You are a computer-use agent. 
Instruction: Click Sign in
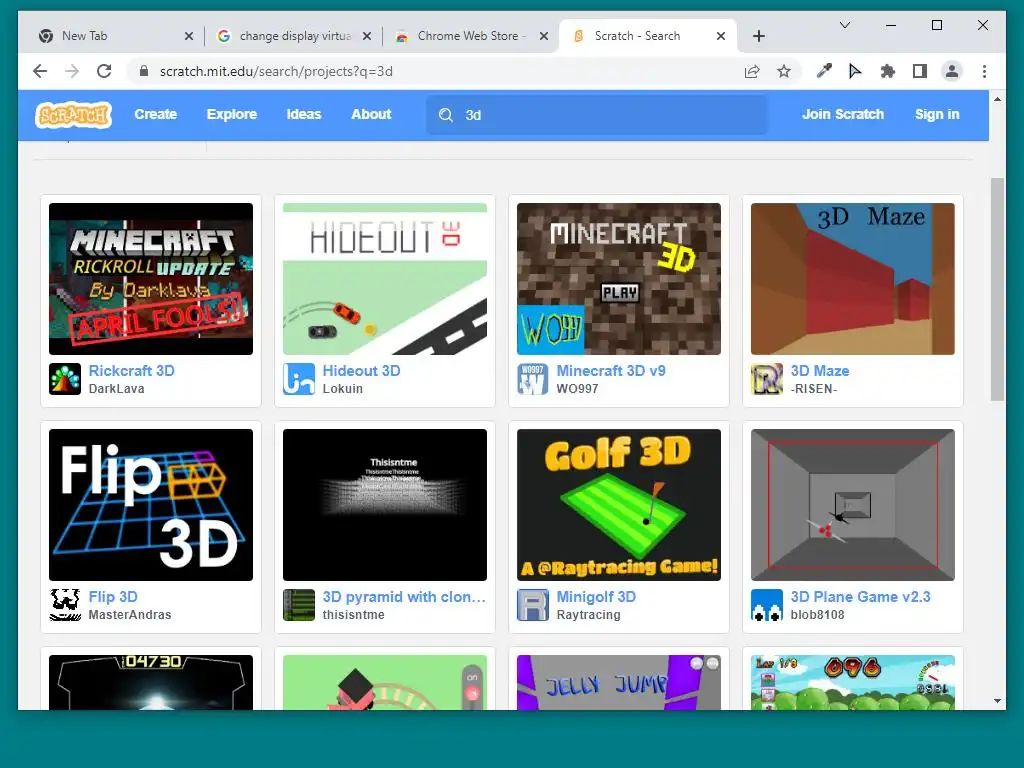937,114
